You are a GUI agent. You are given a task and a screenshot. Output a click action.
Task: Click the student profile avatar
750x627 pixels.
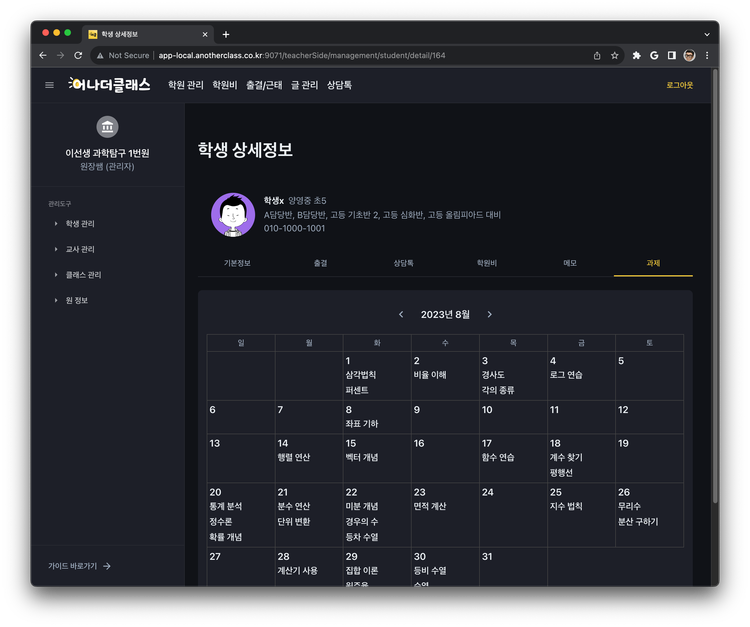click(233, 215)
